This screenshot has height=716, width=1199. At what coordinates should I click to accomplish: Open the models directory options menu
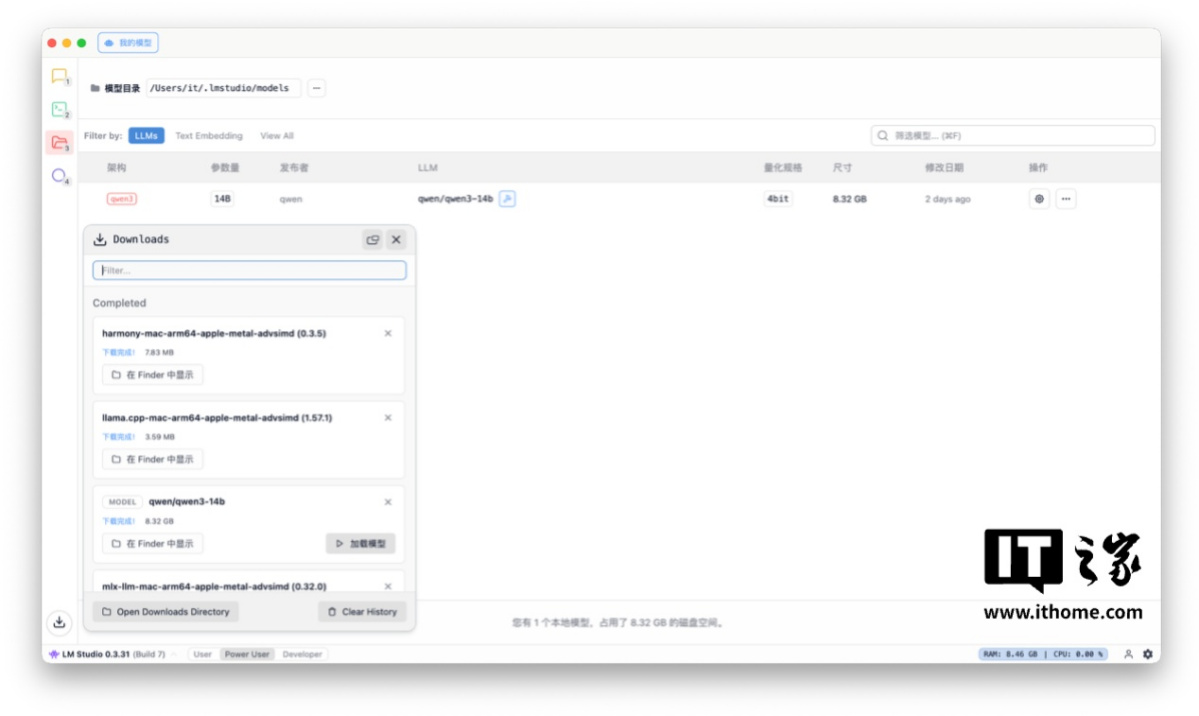tap(316, 88)
